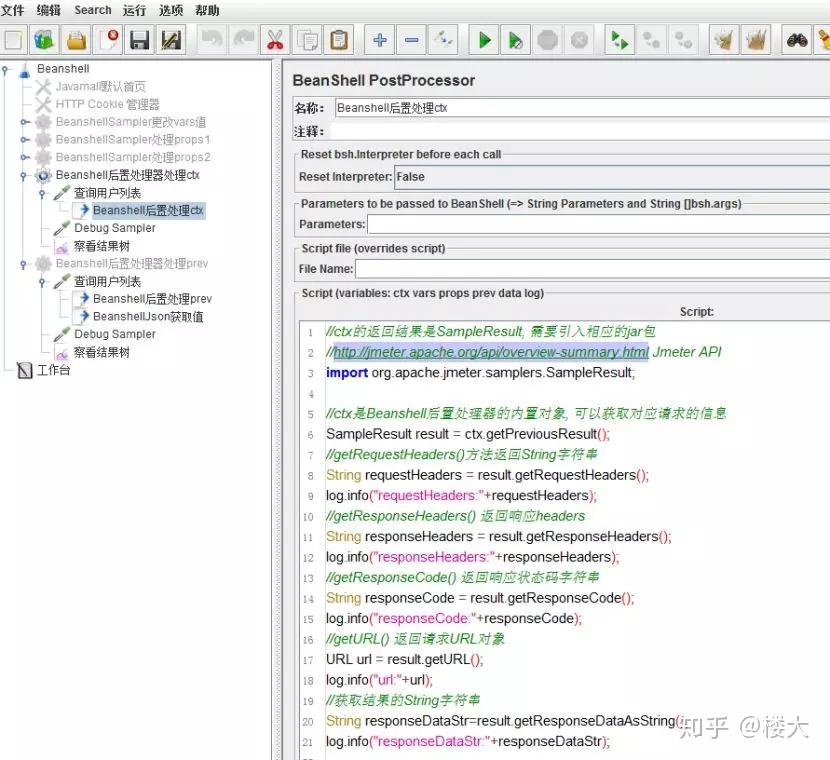Start the test plan with the green play icon

483,40
